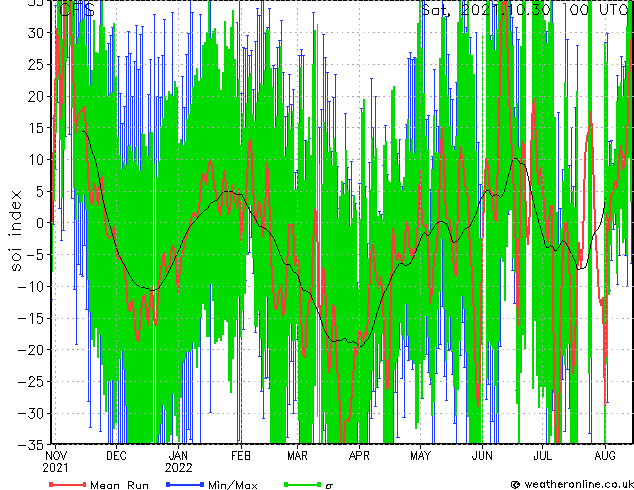Click the '−10' y-axis tick label
Image resolution: width=634 pixels, height=490 pixels.
click(31, 286)
